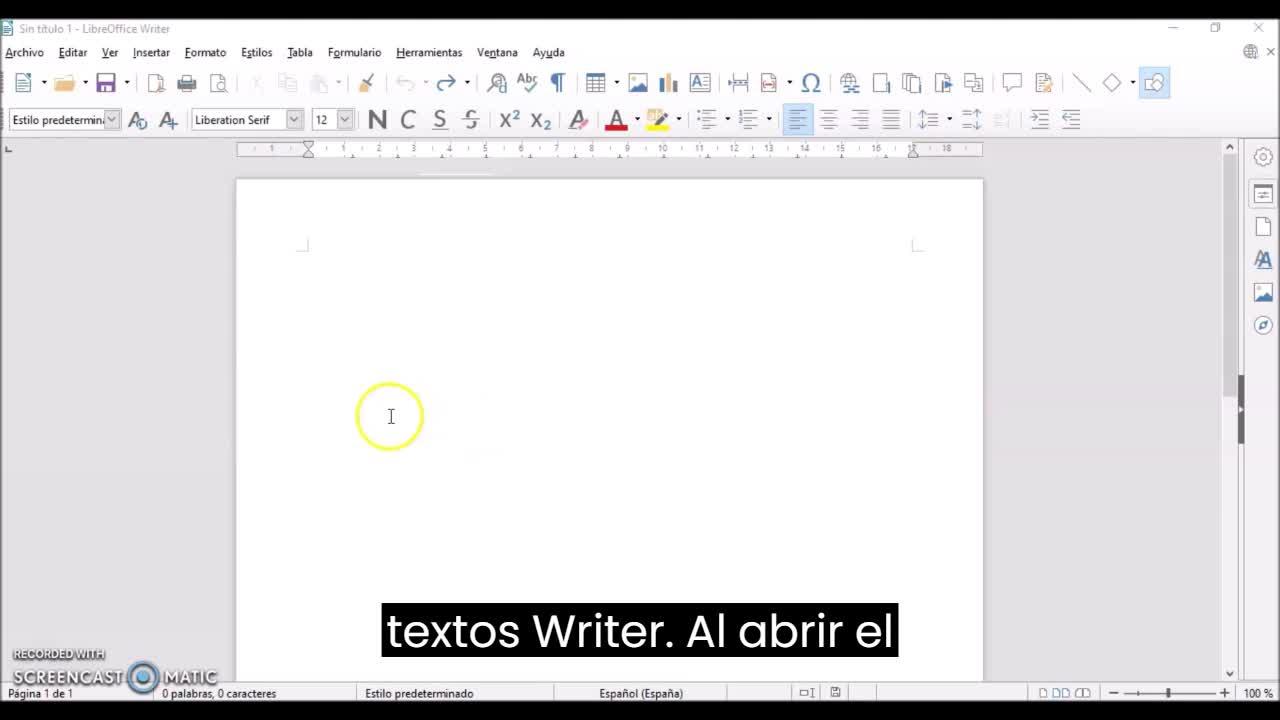Click Español (España) language in status bar
Screen dimensions: 1280x720
(641, 693)
